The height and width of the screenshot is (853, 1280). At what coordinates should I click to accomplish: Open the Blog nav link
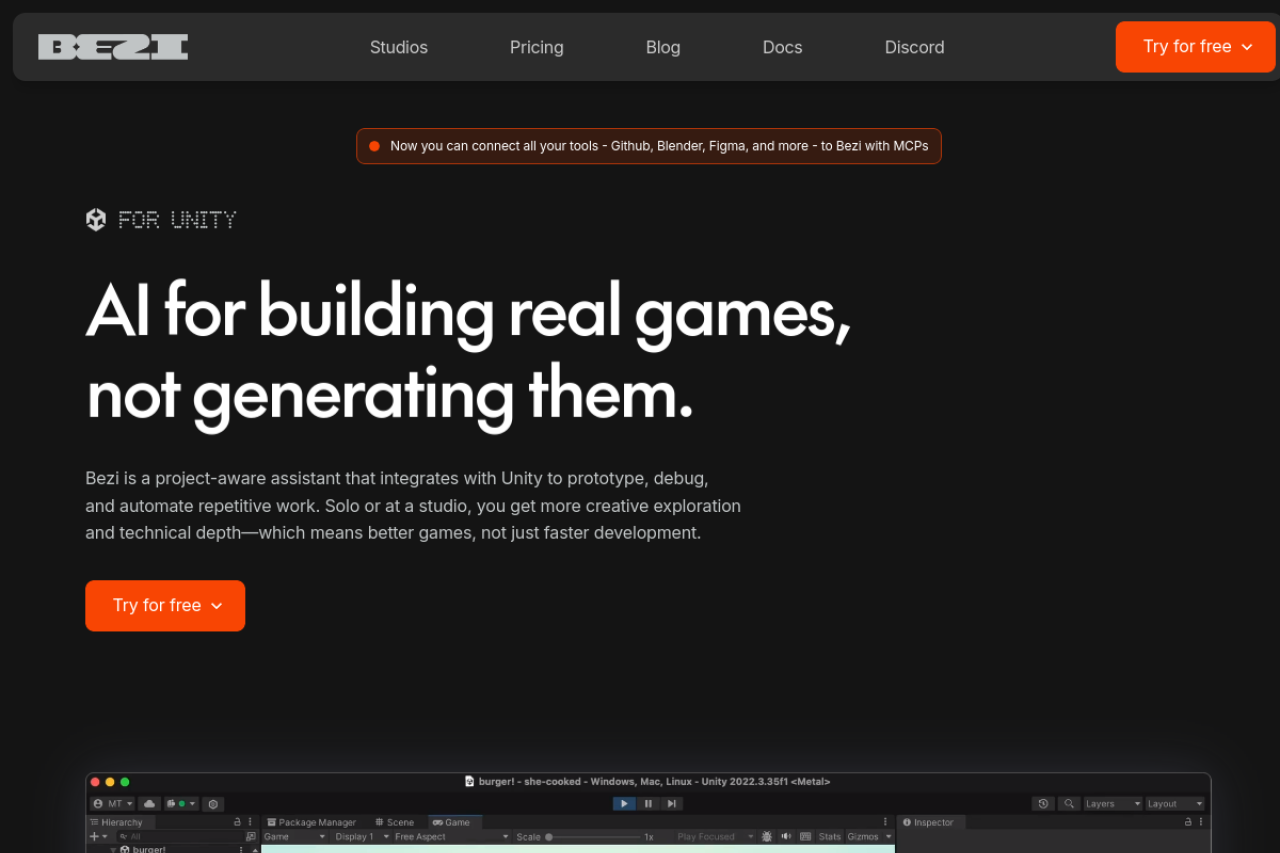[663, 47]
